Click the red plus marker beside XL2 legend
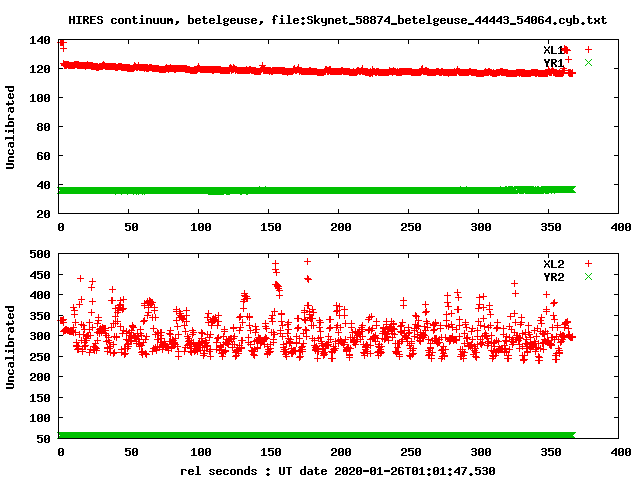 pos(588,263)
